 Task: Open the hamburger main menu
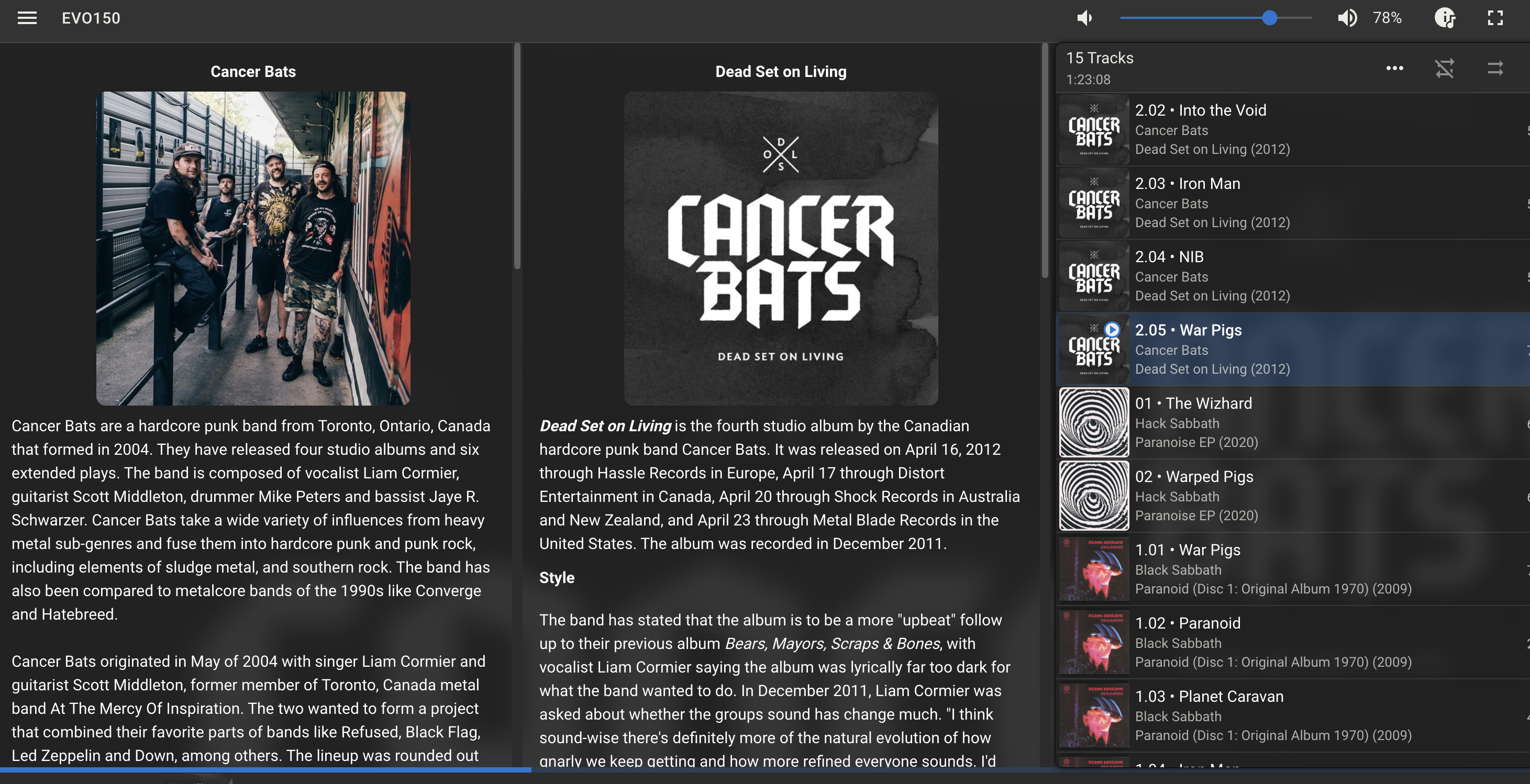[x=27, y=18]
